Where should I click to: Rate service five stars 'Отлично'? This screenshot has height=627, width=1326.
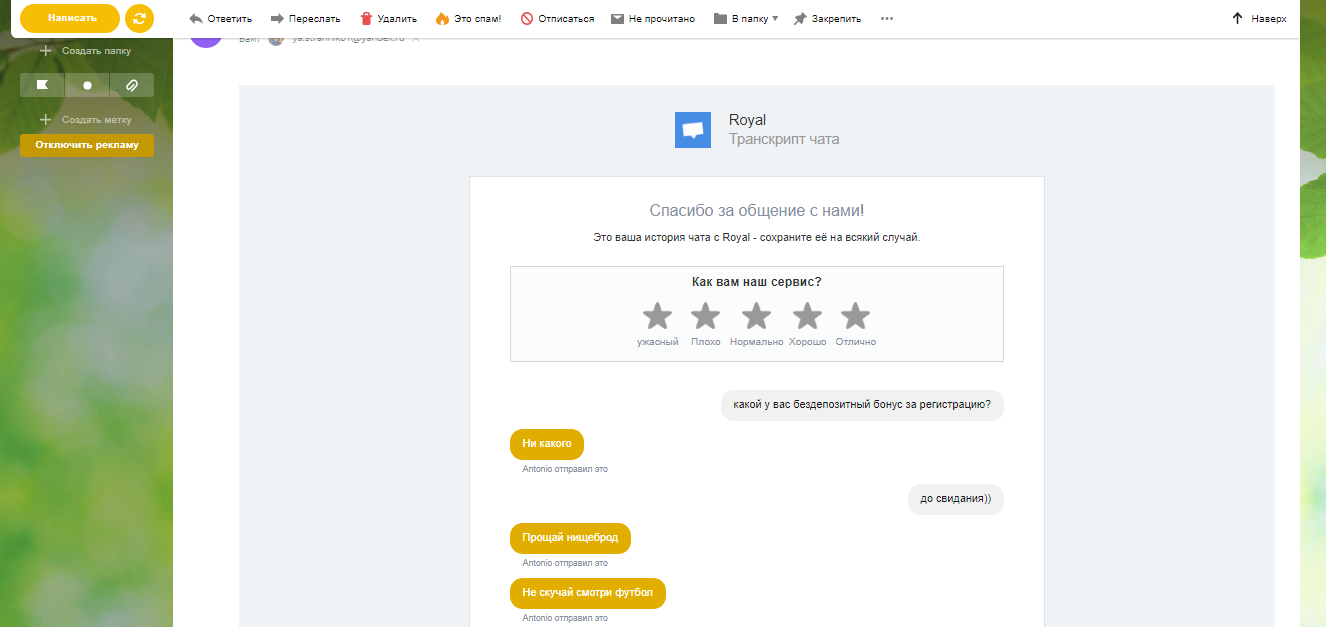pos(855,317)
